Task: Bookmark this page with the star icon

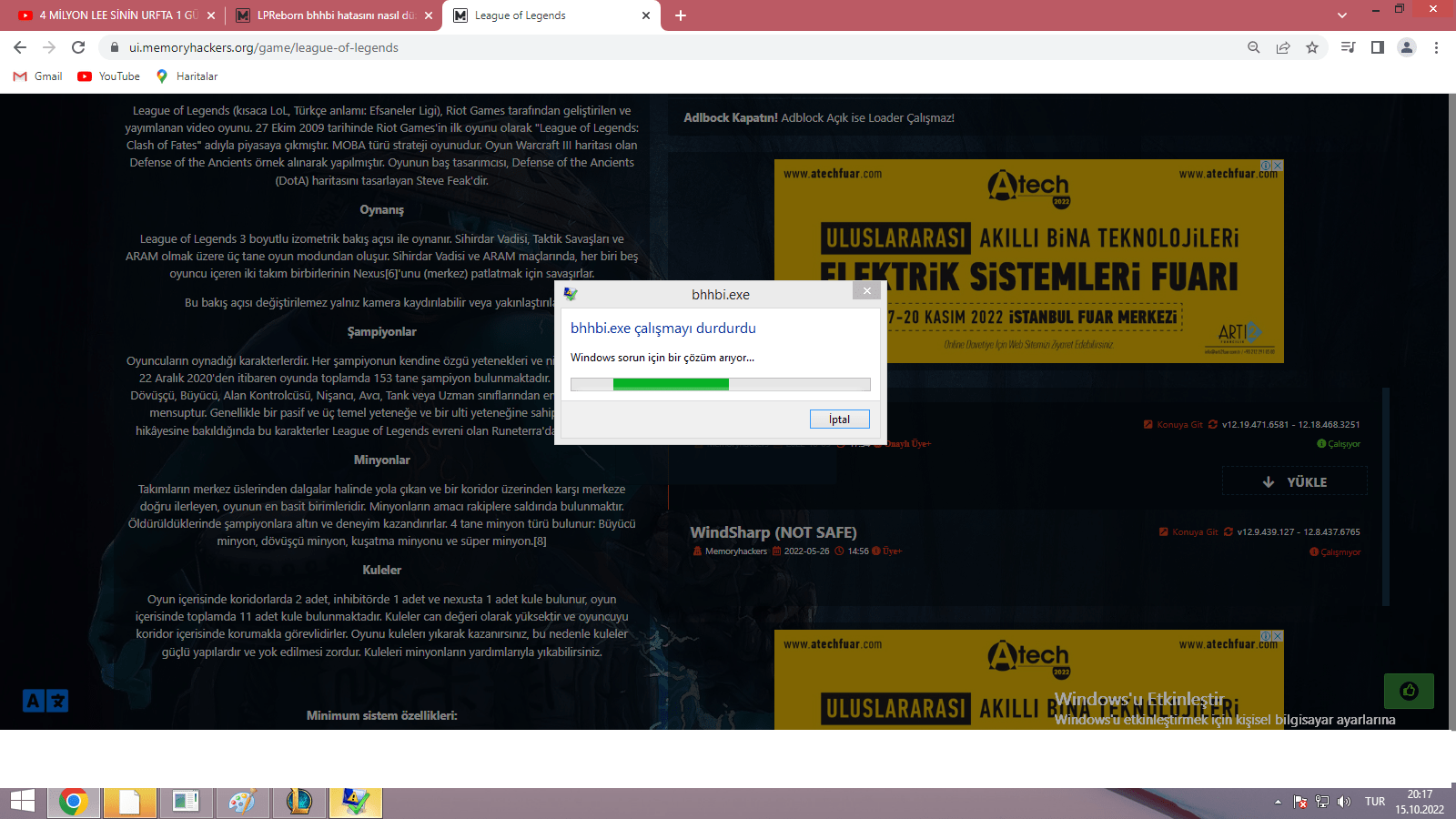Action: click(1312, 47)
